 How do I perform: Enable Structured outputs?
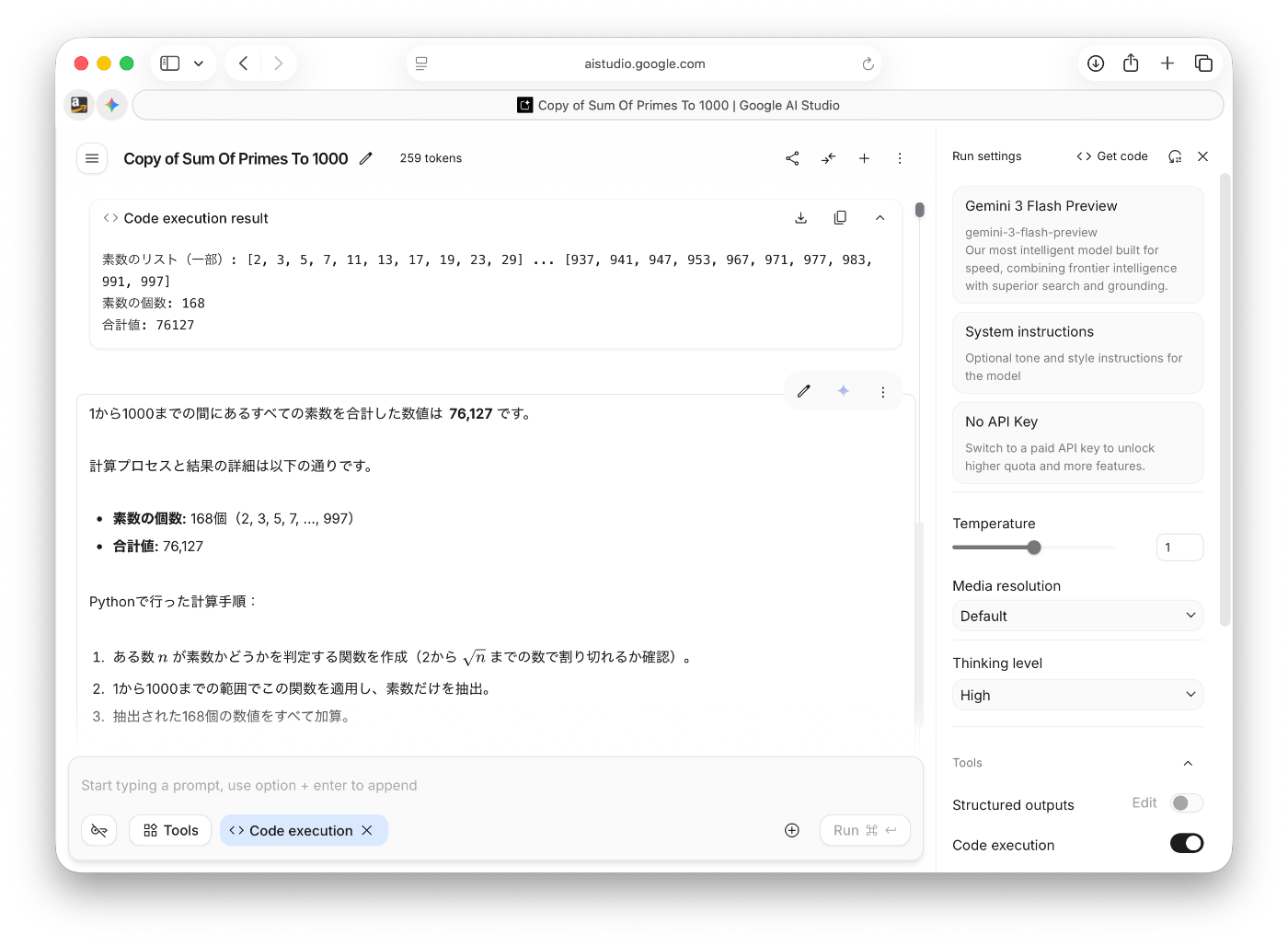tap(1187, 802)
